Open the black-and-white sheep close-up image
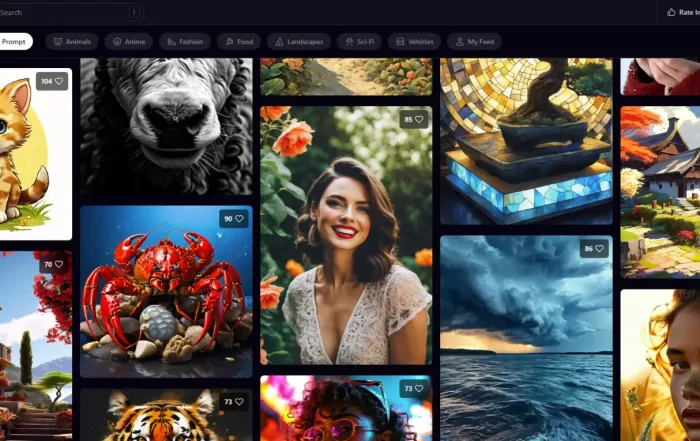Viewport: 700px width, 441px height. coord(166,126)
